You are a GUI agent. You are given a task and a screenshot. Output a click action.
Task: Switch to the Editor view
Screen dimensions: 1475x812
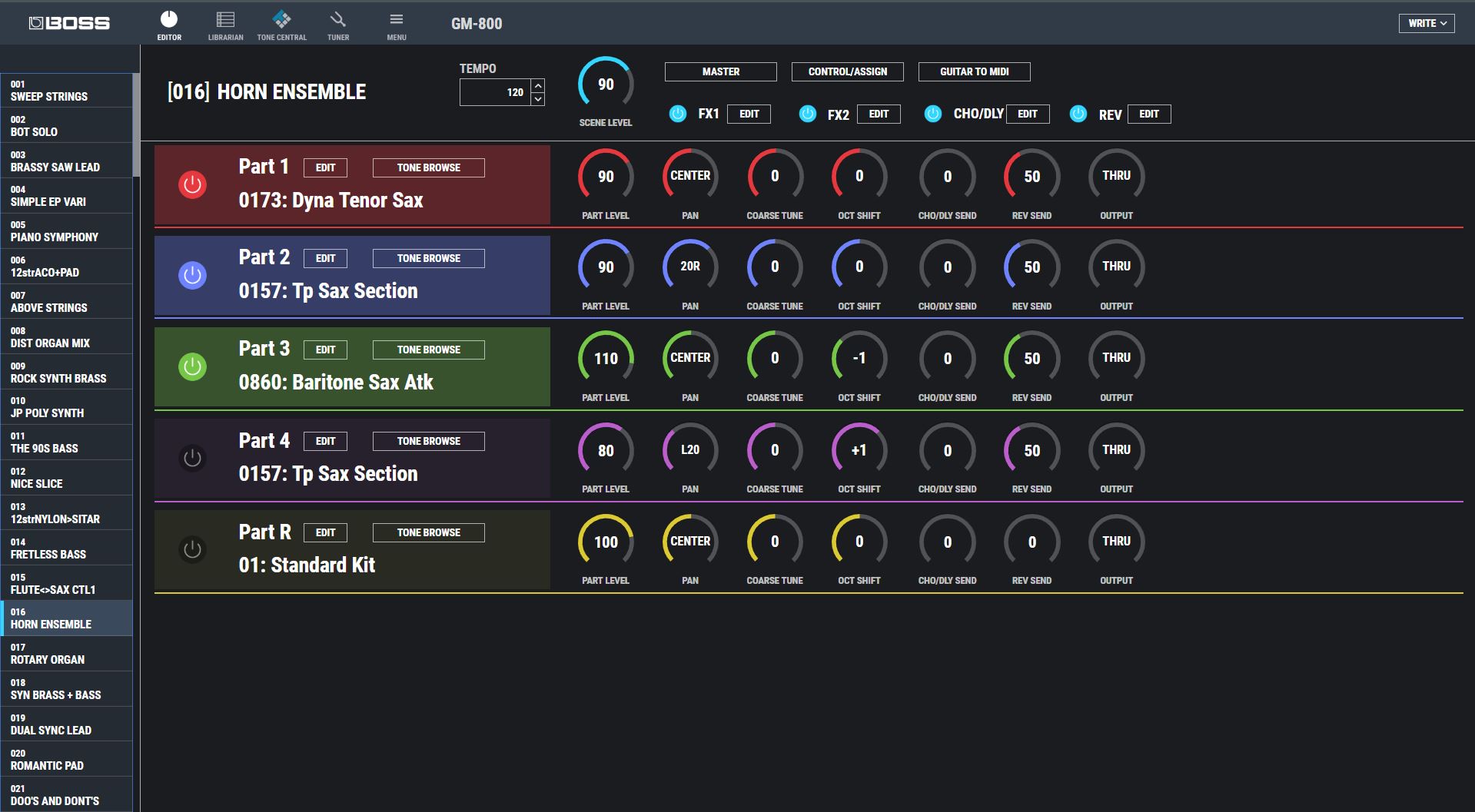pos(170,23)
